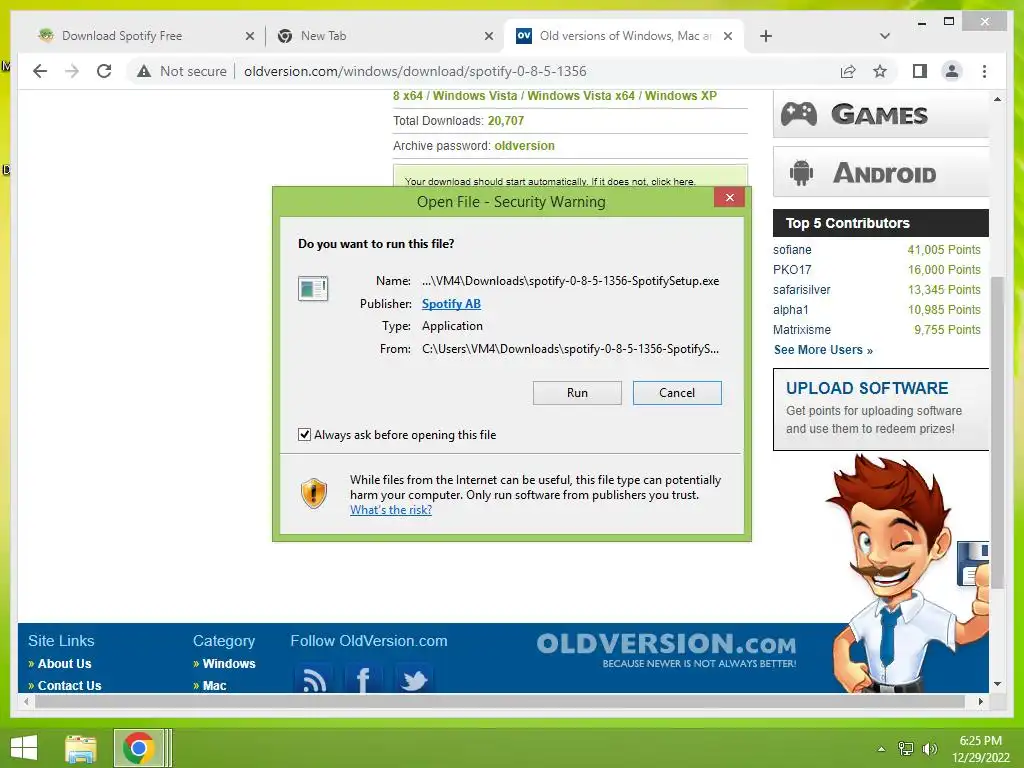Click the application file icon in dialog
This screenshot has height=768, width=1024.
click(313, 288)
